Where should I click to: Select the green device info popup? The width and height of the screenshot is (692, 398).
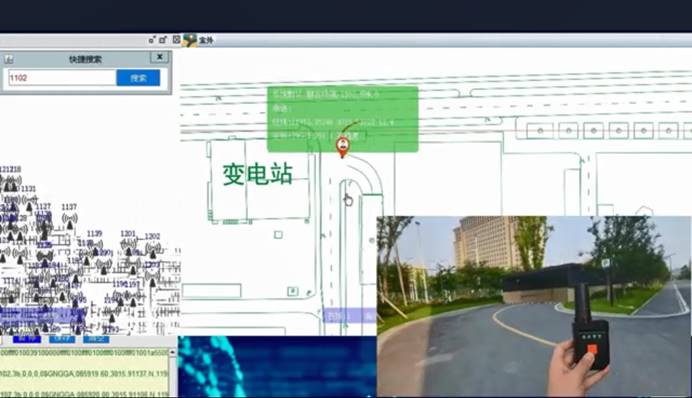pos(342,119)
